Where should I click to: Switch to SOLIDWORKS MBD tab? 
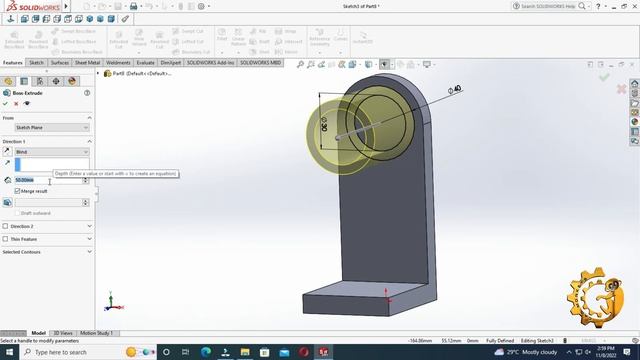(260, 62)
